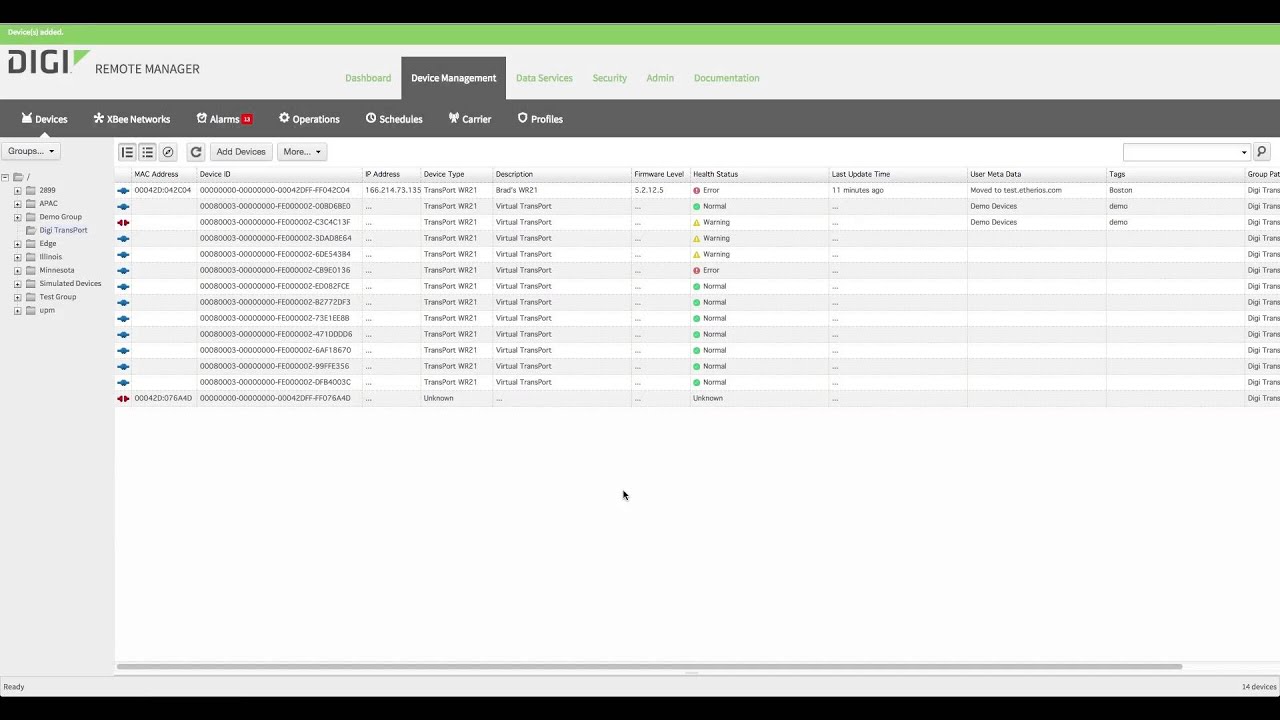This screenshot has height=720, width=1280.
Task: Expand the Minnesota group folder
Action: coord(17,270)
